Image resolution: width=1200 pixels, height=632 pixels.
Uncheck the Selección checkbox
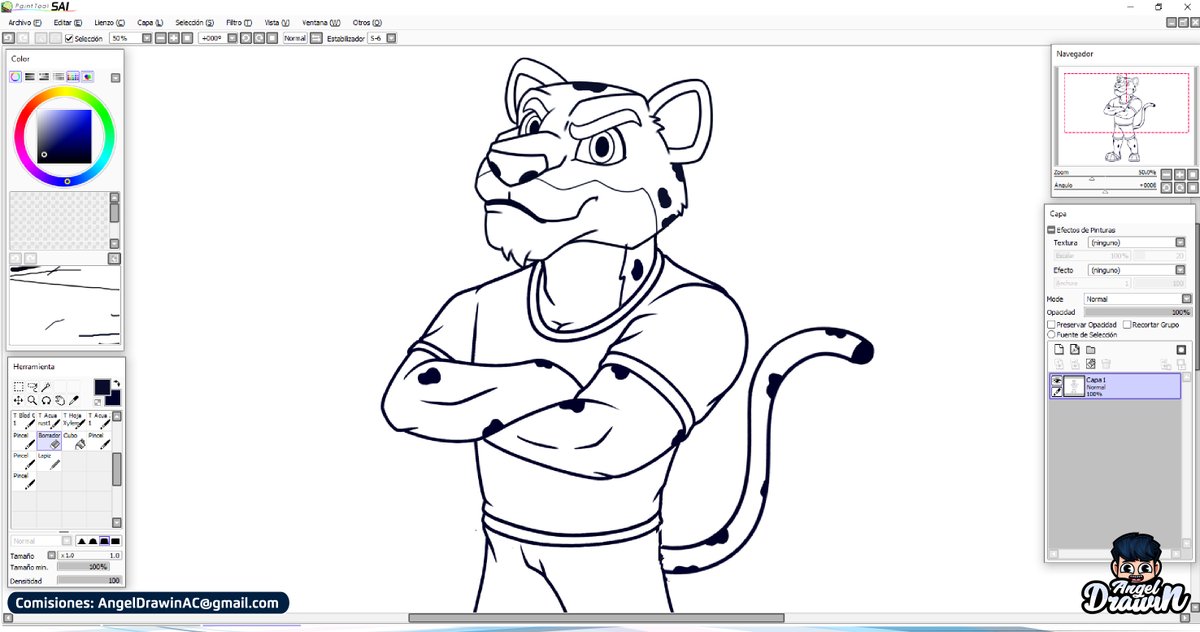pyautogui.click(x=69, y=39)
